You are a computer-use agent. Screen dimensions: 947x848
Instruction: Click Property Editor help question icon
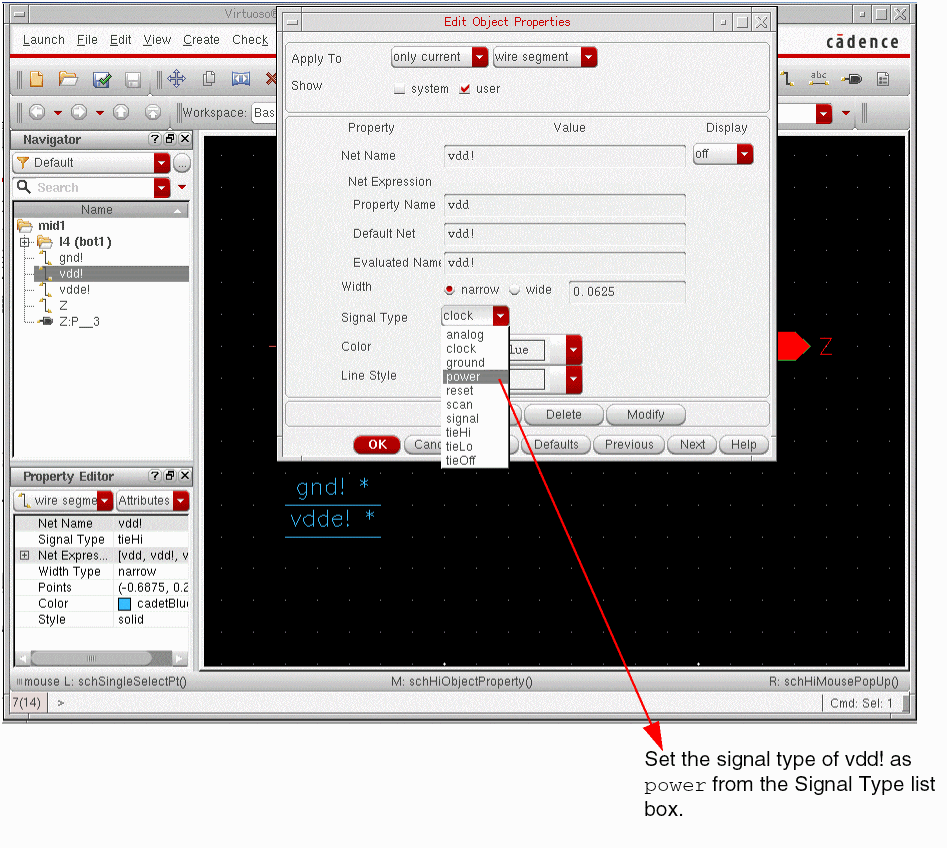tap(155, 476)
